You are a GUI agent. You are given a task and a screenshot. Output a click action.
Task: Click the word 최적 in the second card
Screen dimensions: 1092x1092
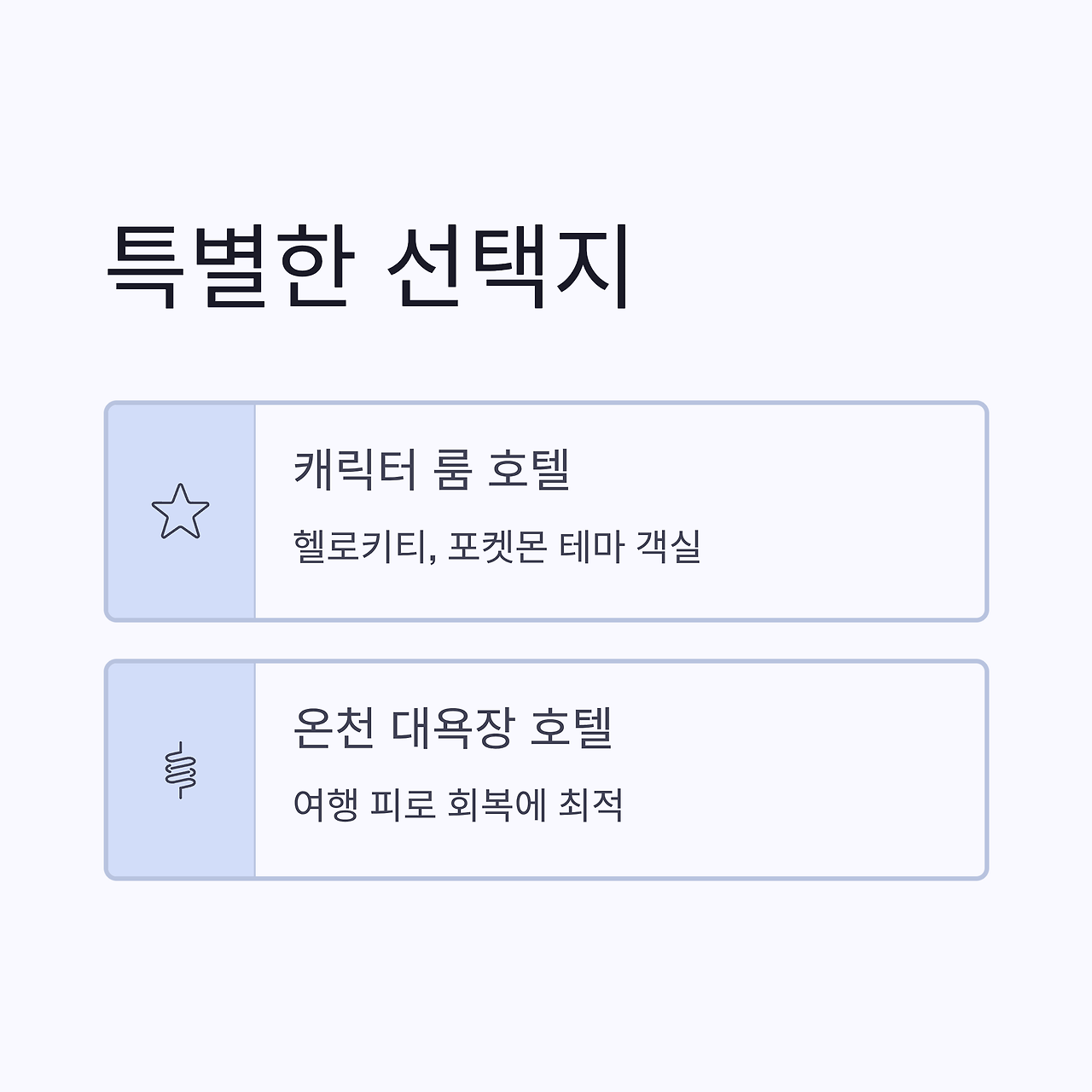590,804
